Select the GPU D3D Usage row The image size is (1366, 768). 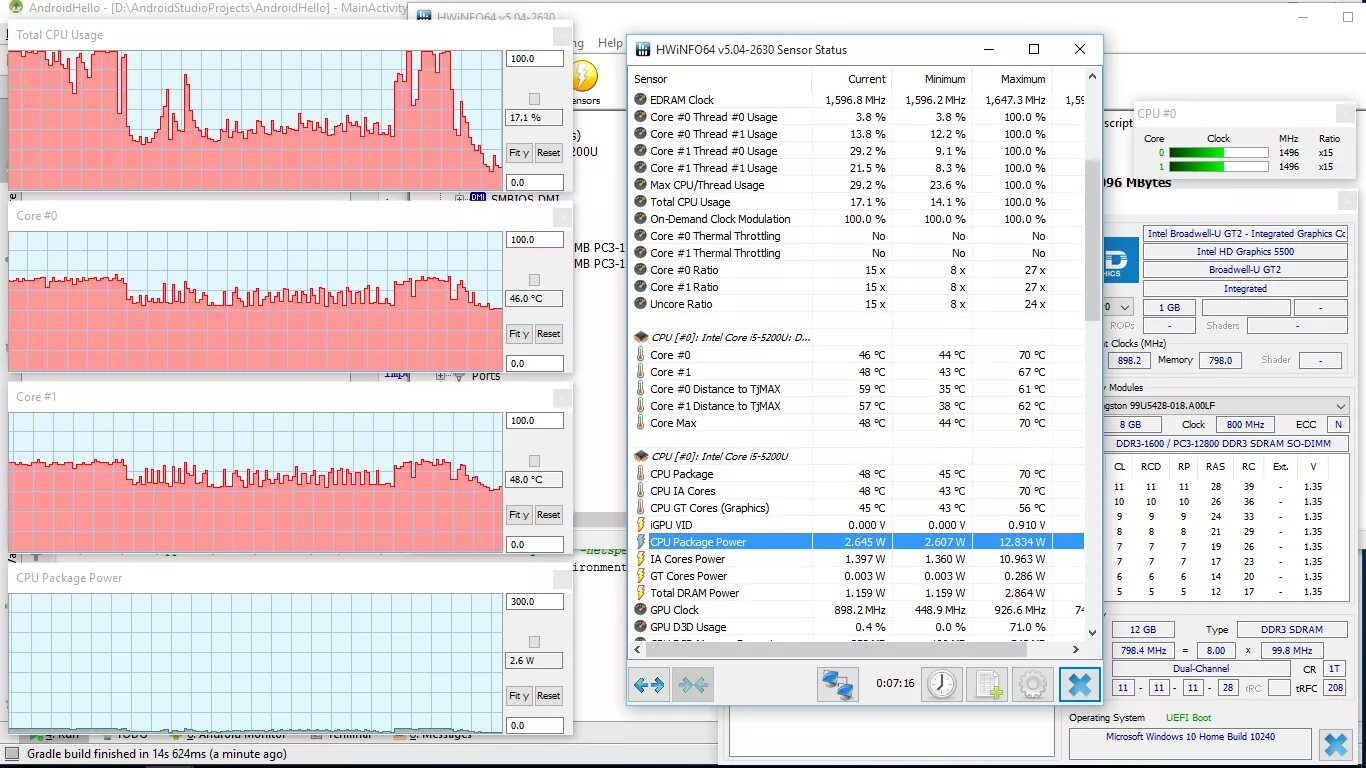[858, 627]
